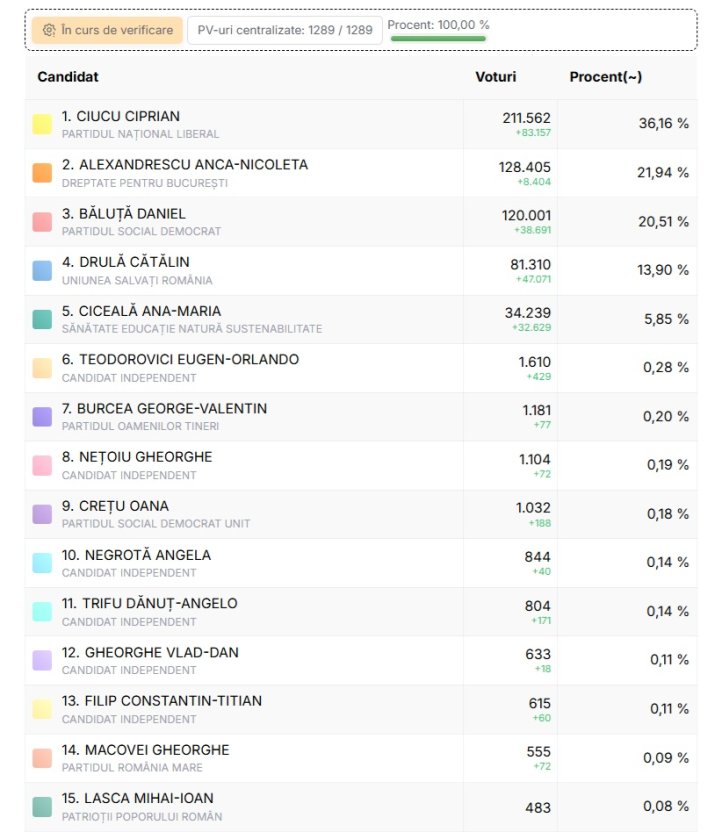The width and height of the screenshot is (715, 832).
Task: Select candidate name Nețoiu Gheorghe
Action: click(x=137, y=457)
